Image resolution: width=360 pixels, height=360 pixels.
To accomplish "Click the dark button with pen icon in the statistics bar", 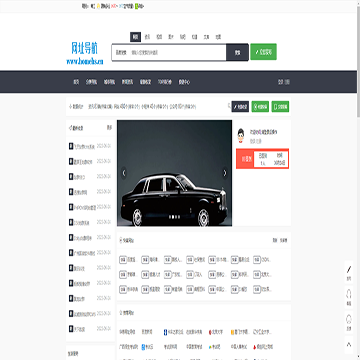I will click(x=240, y=107).
